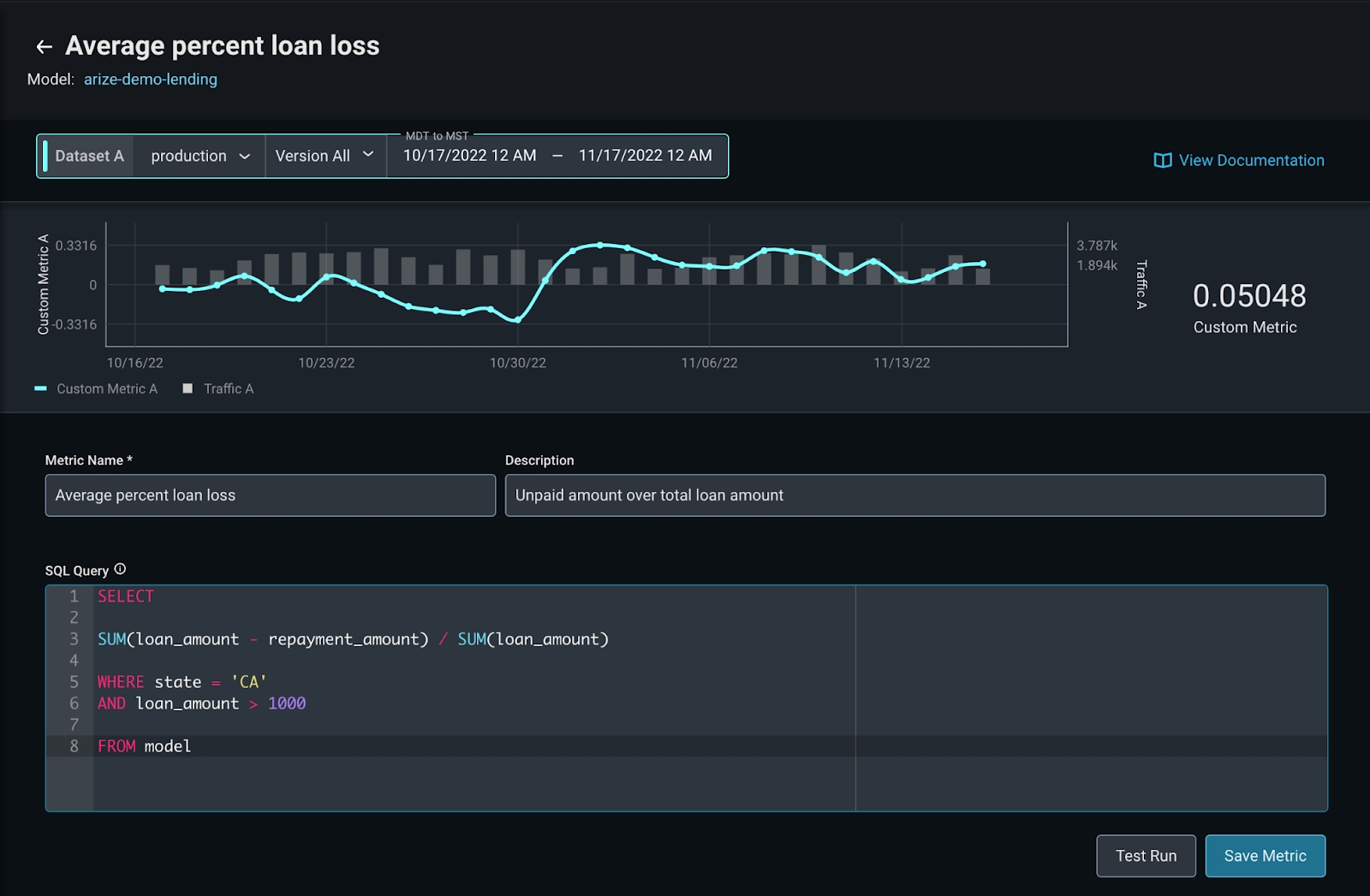Click the book icon beside View Documentation
The width and height of the screenshot is (1370, 896).
click(x=1162, y=161)
